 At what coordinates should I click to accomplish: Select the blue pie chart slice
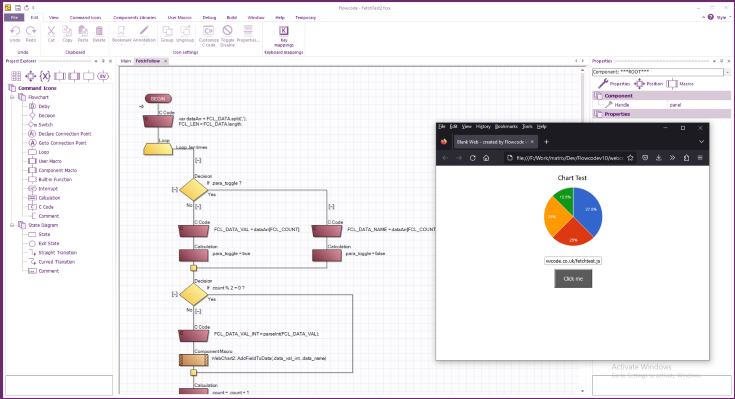(588, 213)
